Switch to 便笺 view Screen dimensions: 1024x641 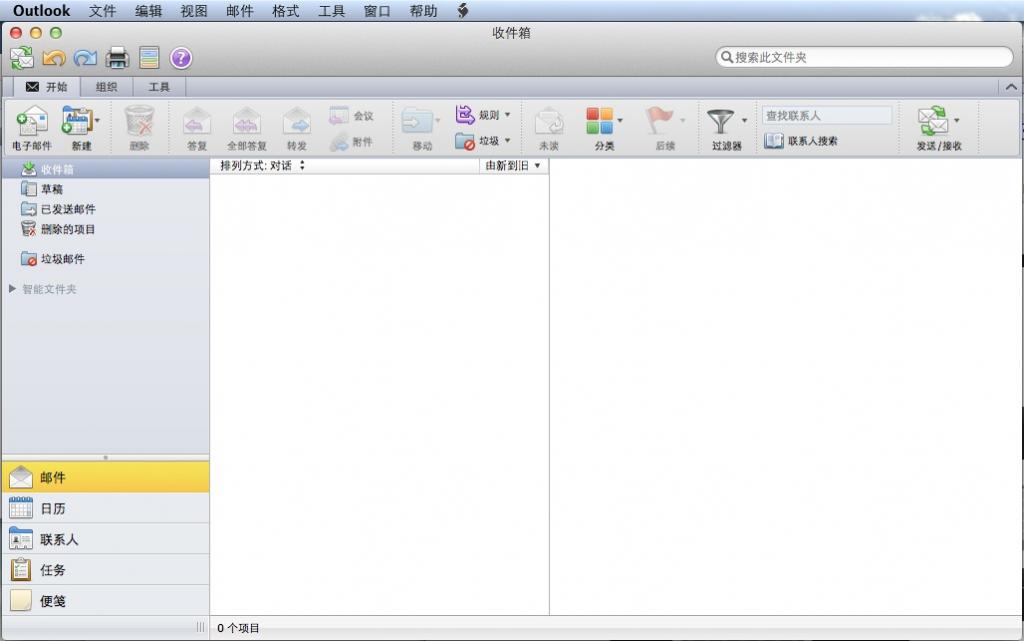click(x=105, y=601)
